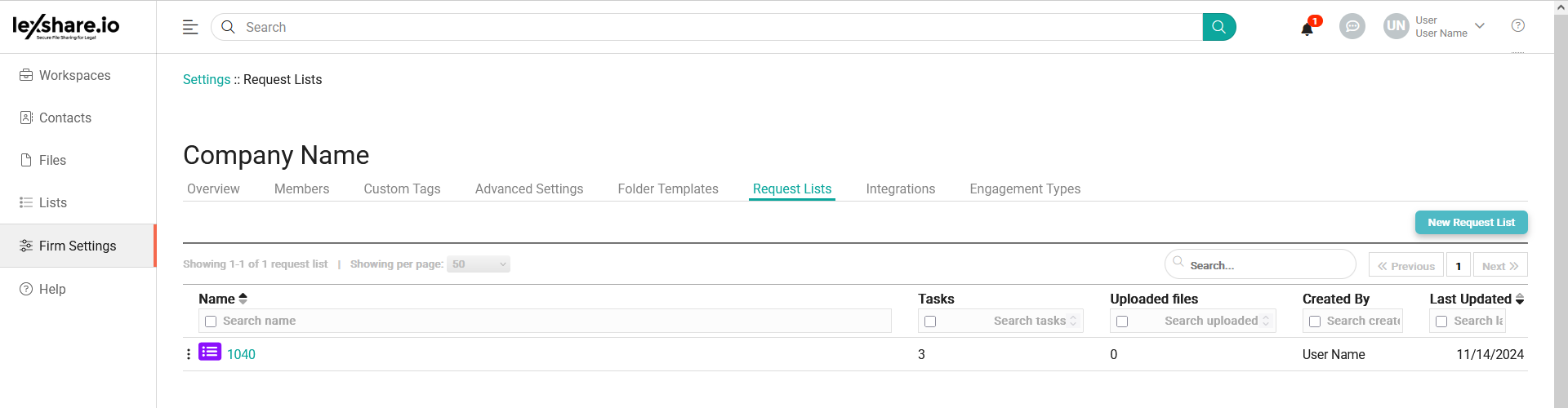This screenshot has width=1568, height=408.
Task: Go to Workspaces in the sidebar
Action: 74,76
